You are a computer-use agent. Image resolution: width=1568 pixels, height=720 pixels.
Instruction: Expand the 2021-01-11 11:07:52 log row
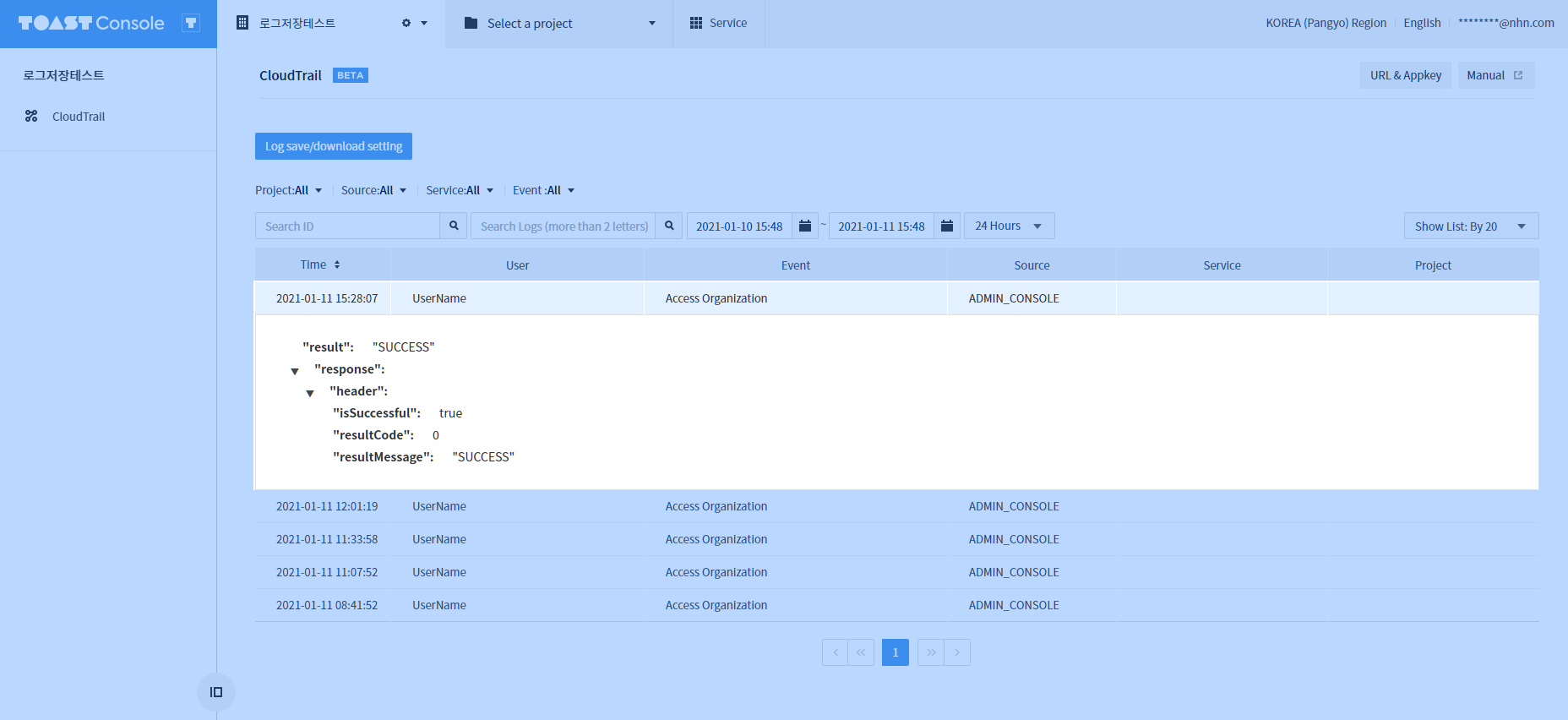tap(896, 572)
